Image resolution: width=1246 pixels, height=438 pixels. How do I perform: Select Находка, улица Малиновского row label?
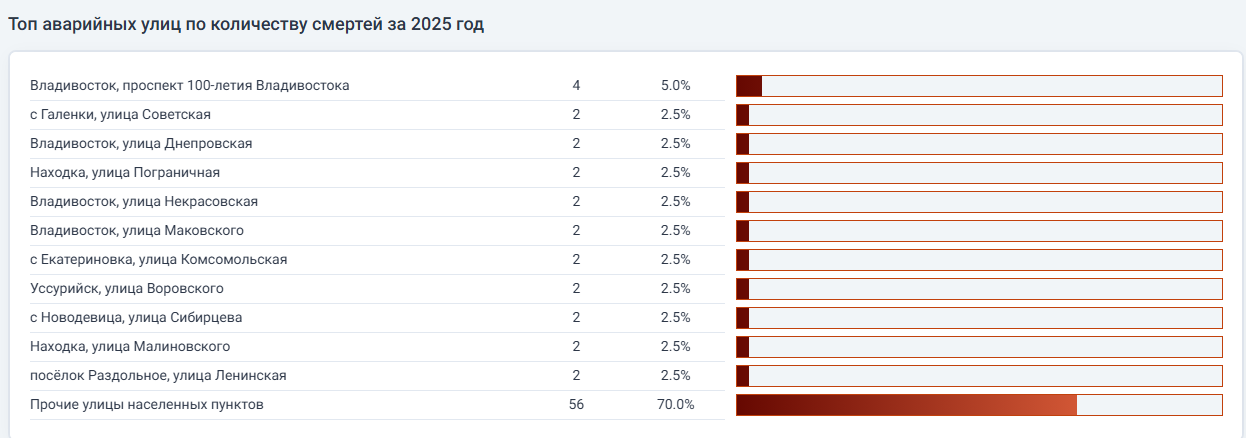130,347
